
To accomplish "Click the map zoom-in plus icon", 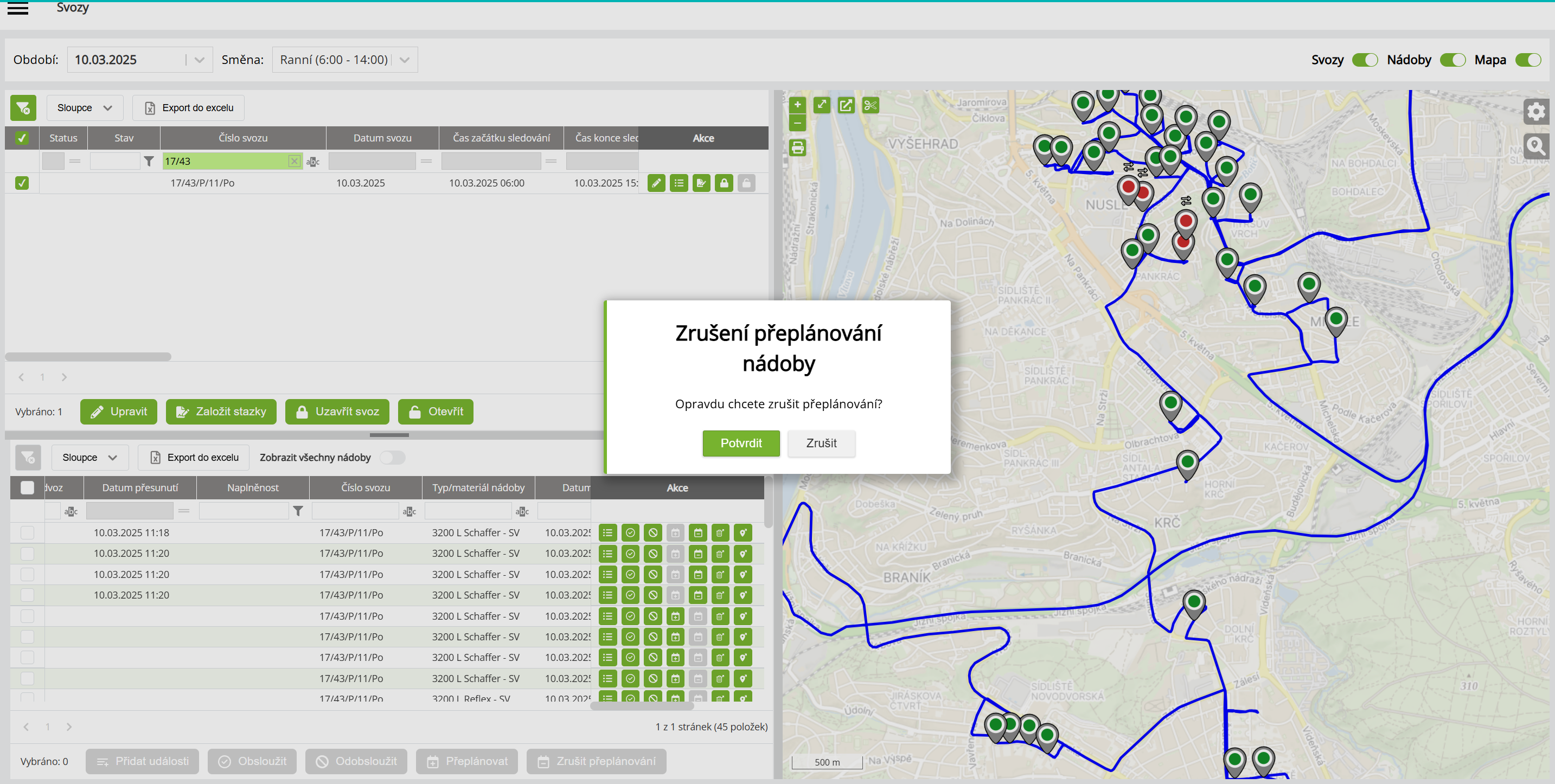I will point(797,105).
